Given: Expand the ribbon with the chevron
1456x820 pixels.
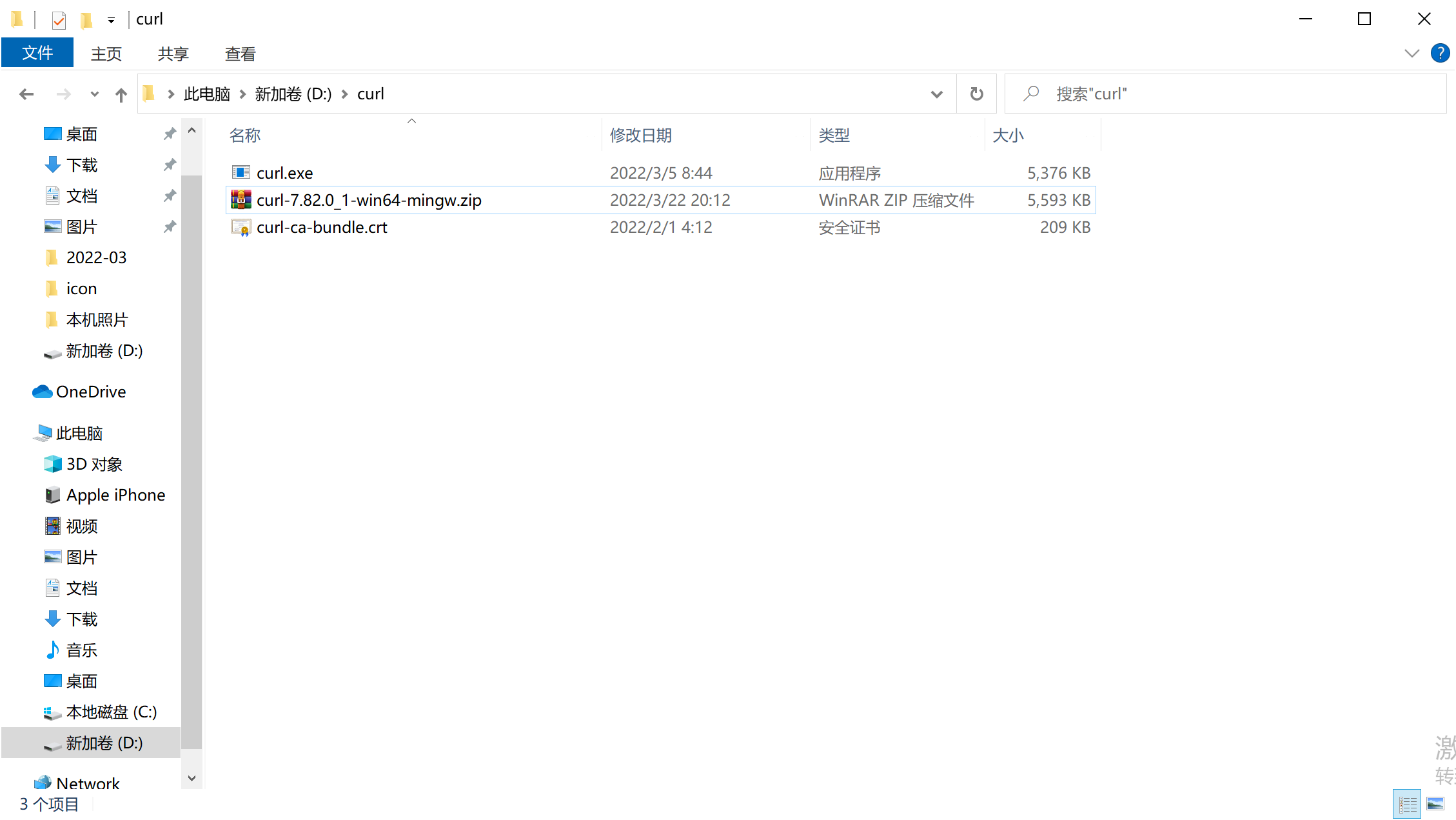Looking at the screenshot, I should tap(1412, 54).
